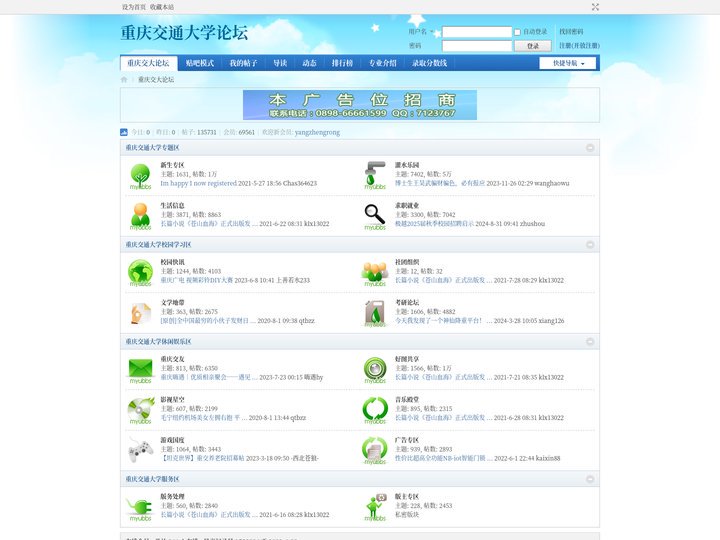
Task: Select the 重庆交大论坛 nav tab
Action: (x=148, y=63)
